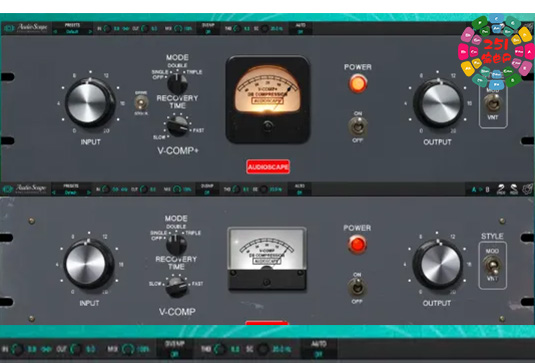The width and height of the screenshot is (535, 363).
Task: Click the red POWER lamp on V-COMP
Action: [357, 245]
